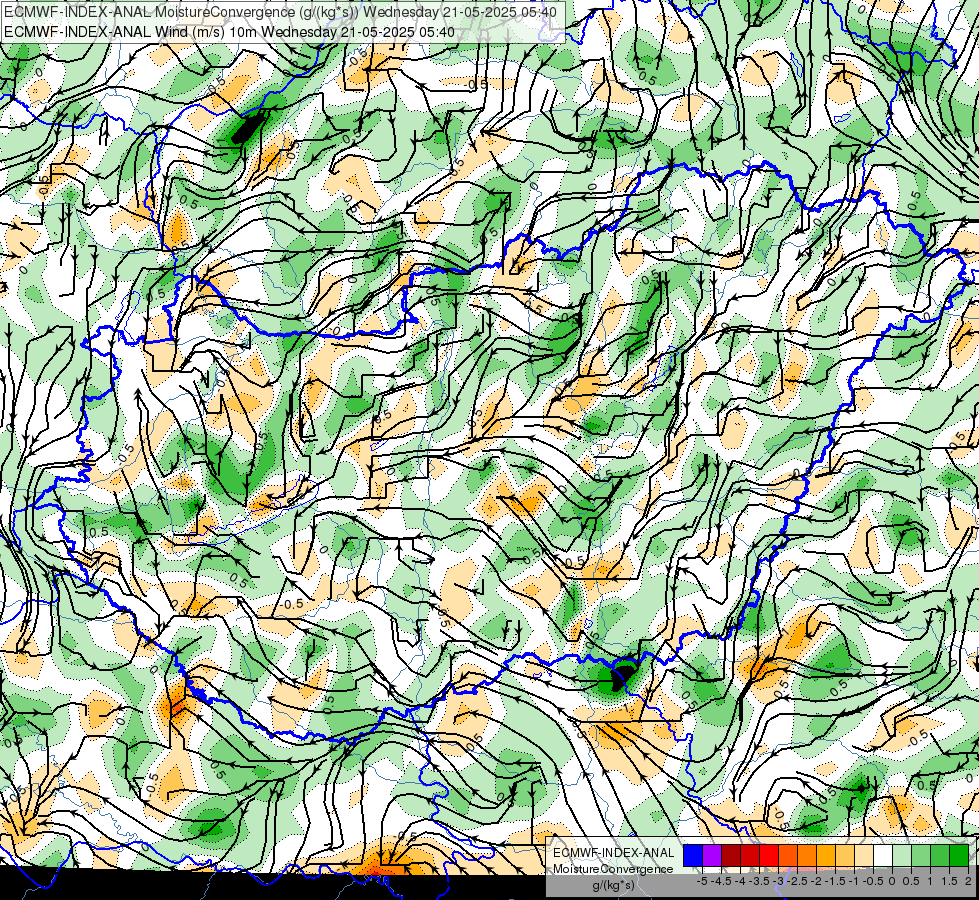Click the -5 tick label in the legend

[x=702, y=881]
